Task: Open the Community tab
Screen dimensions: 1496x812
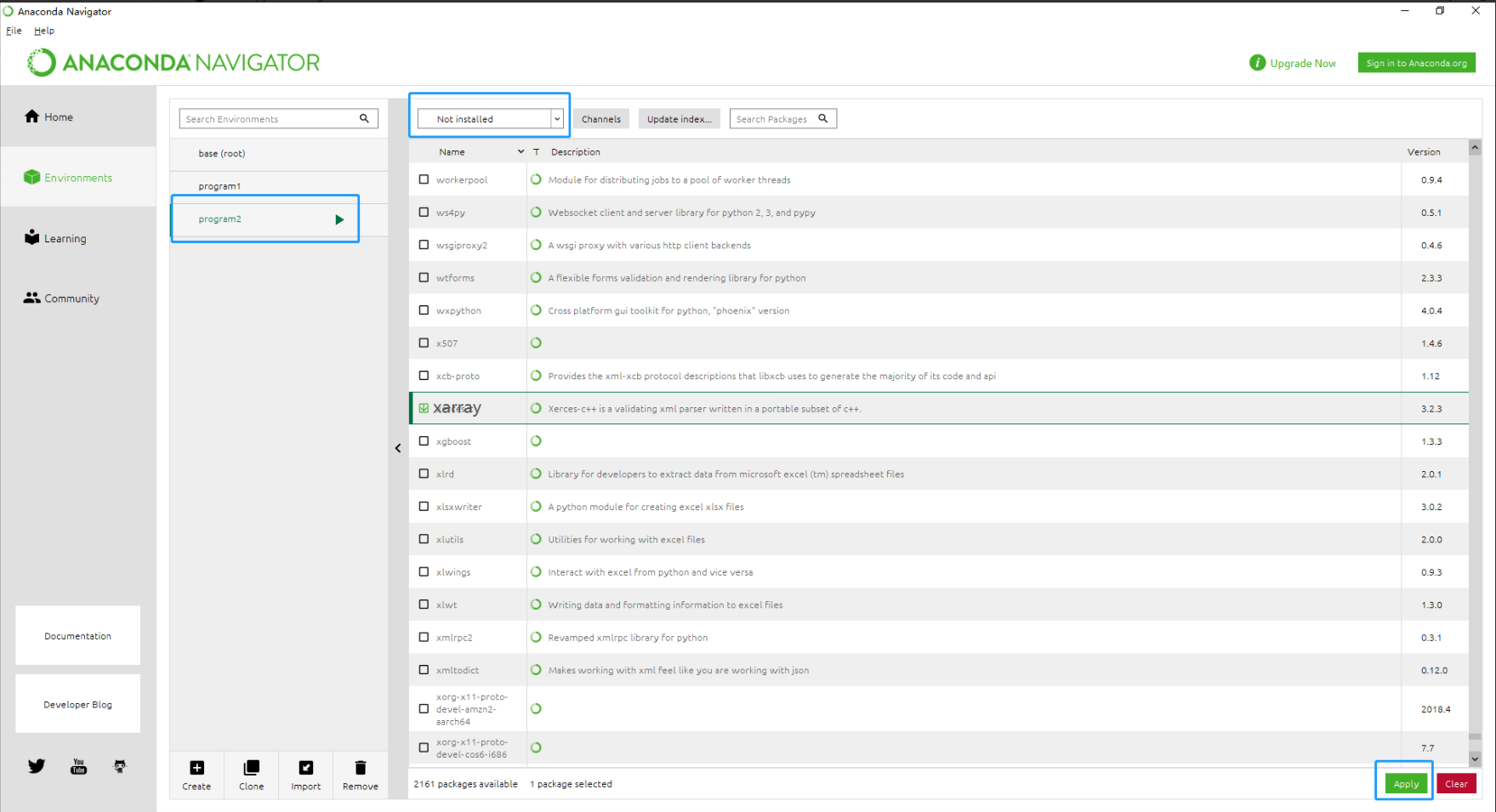Action: [x=78, y=298]
